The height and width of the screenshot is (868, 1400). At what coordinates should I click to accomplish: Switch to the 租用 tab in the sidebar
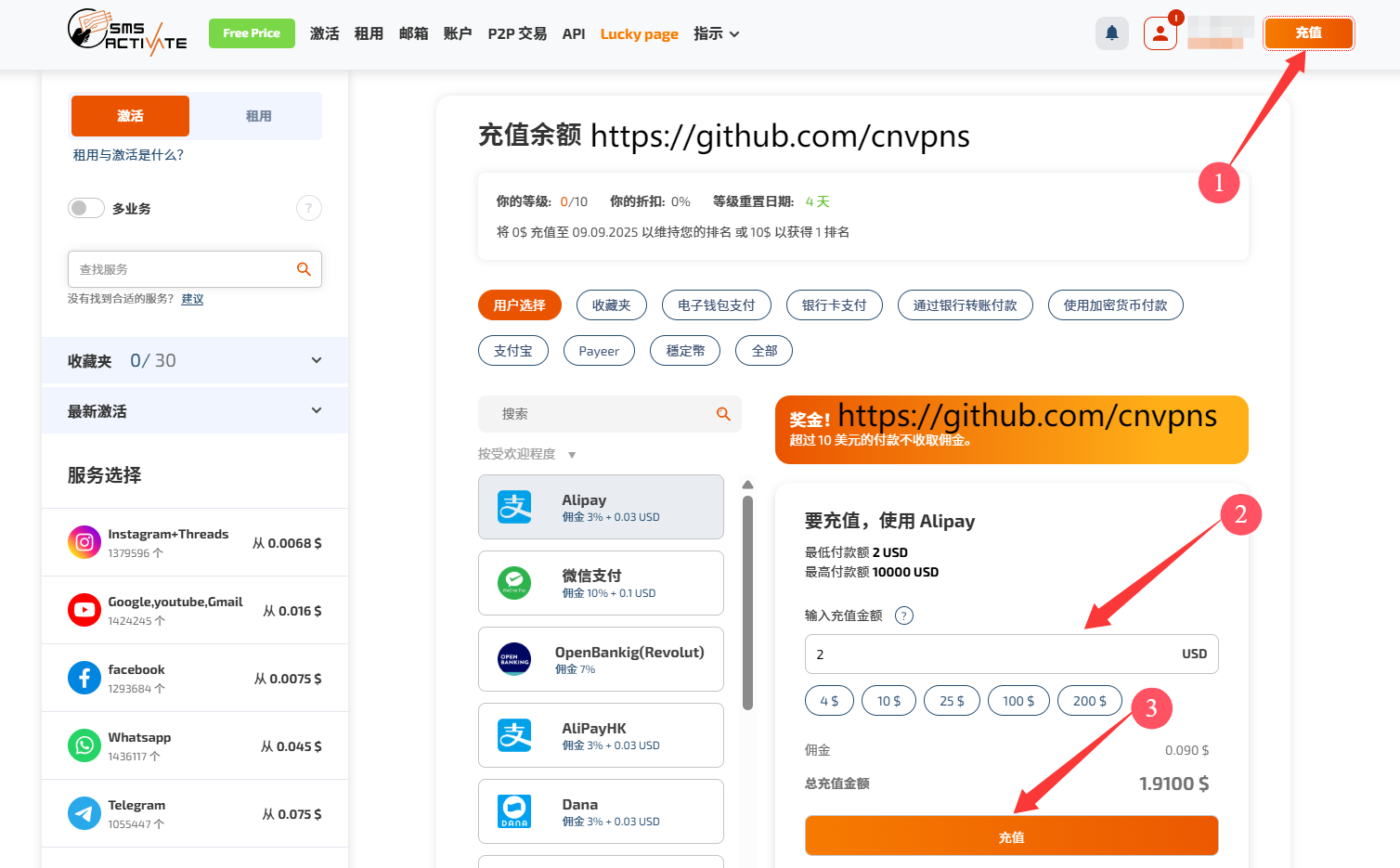[x=259, y=116]
